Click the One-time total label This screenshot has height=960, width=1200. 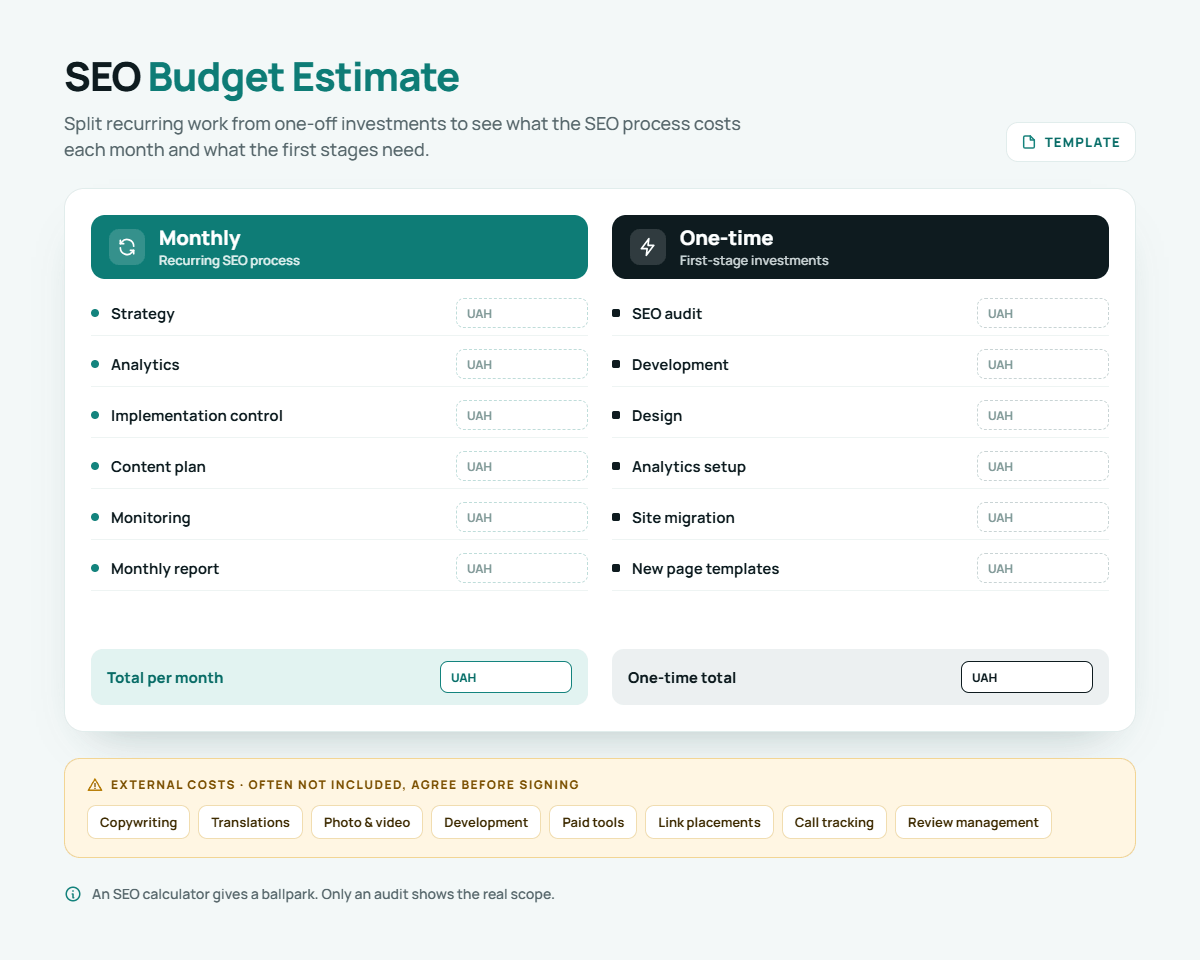682,677
